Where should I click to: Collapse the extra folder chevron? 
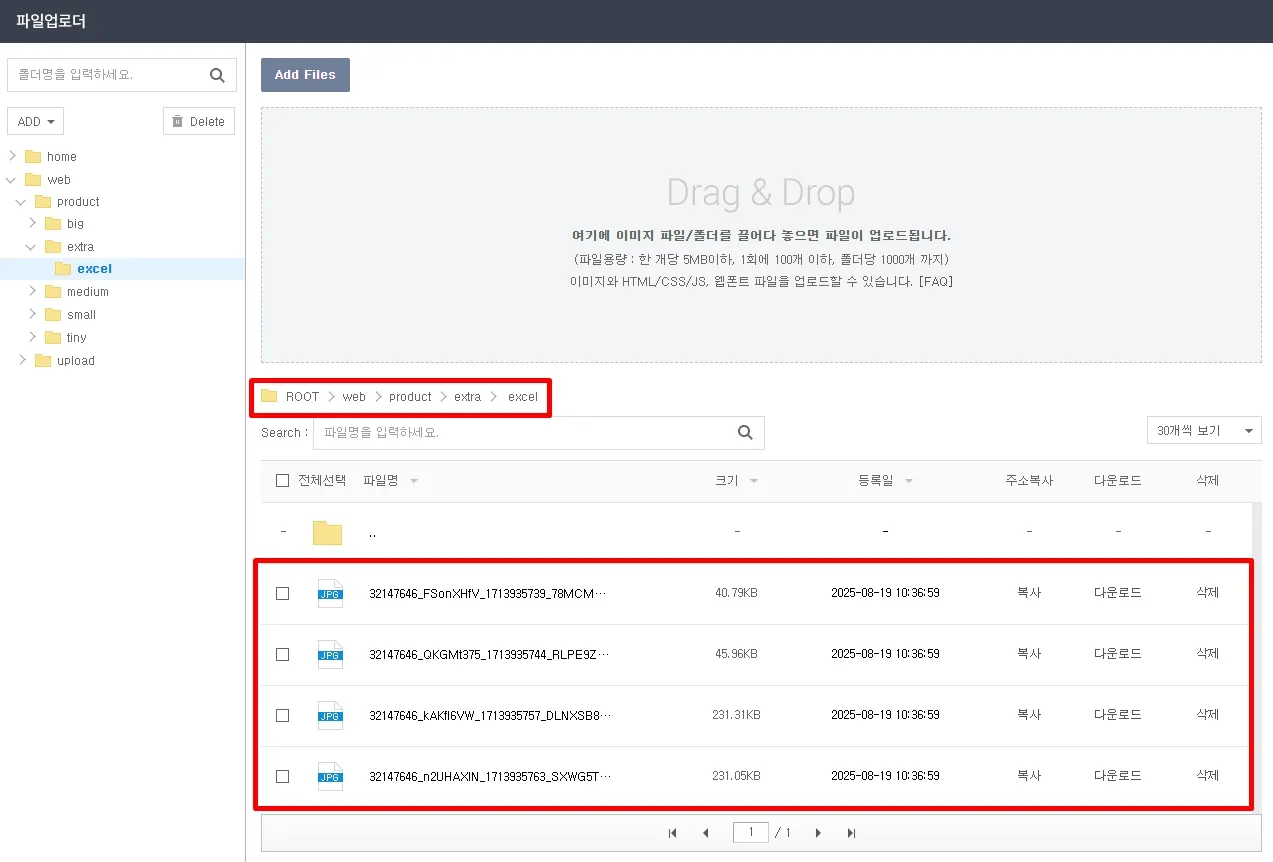click(x=32, y=247)
